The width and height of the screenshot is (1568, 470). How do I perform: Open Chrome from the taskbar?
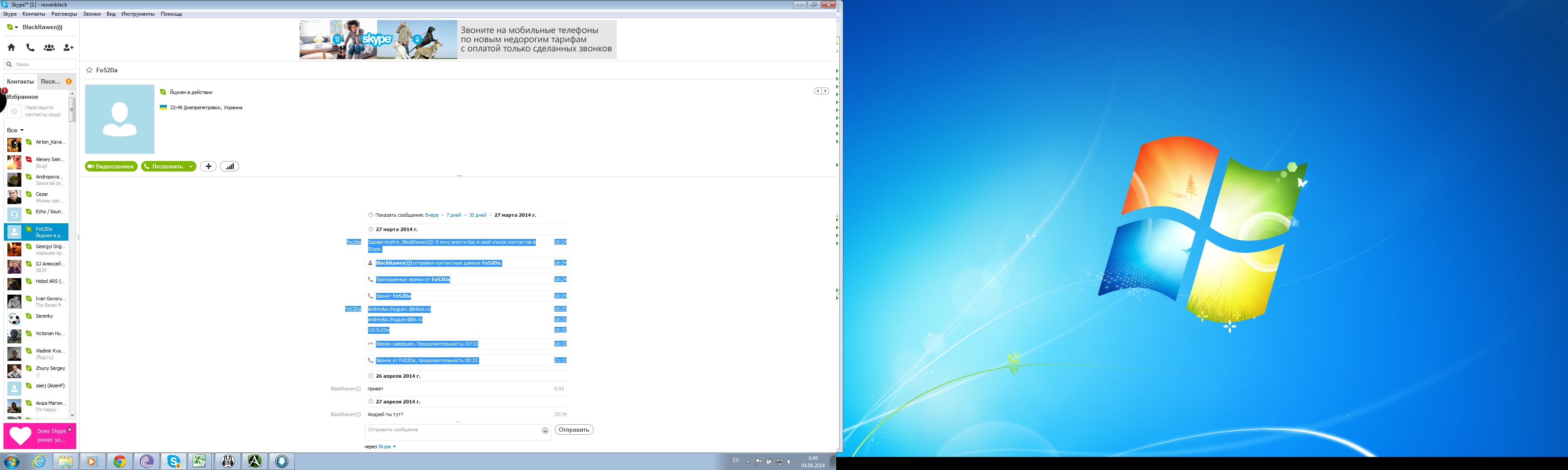coord(120,461)
